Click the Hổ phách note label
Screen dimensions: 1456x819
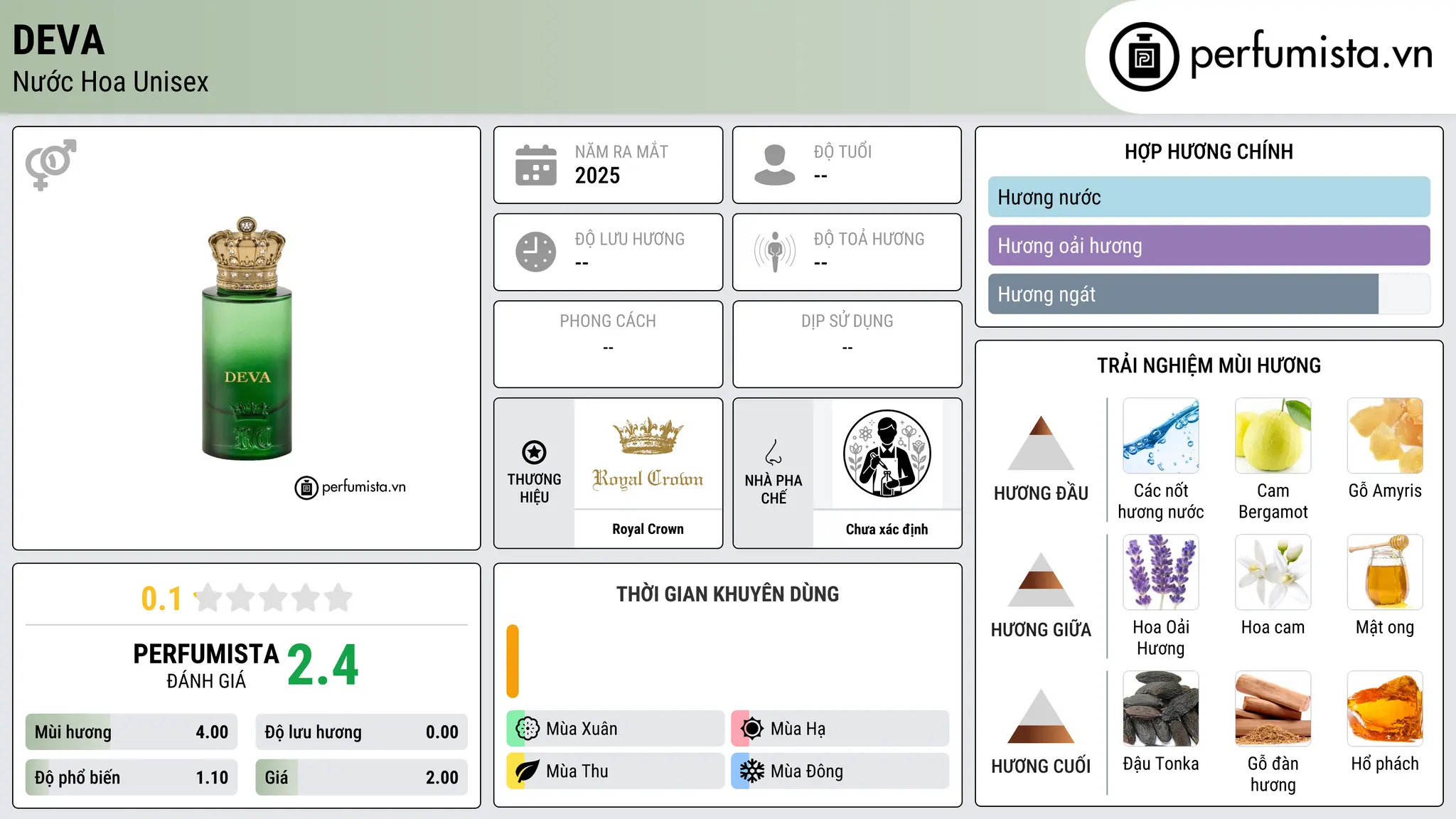pos(1385,764)
